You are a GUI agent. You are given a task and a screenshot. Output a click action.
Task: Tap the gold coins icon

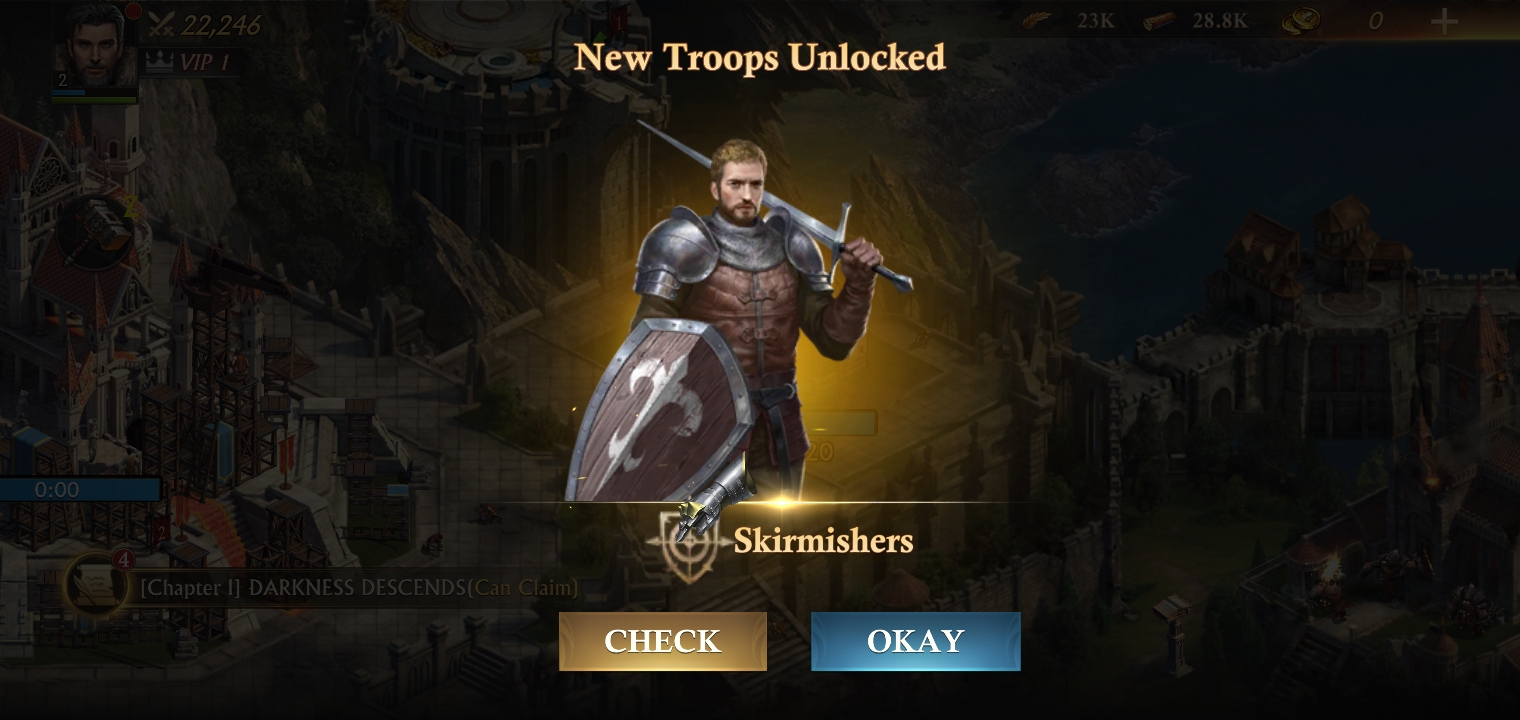[x=1301, y=20]
